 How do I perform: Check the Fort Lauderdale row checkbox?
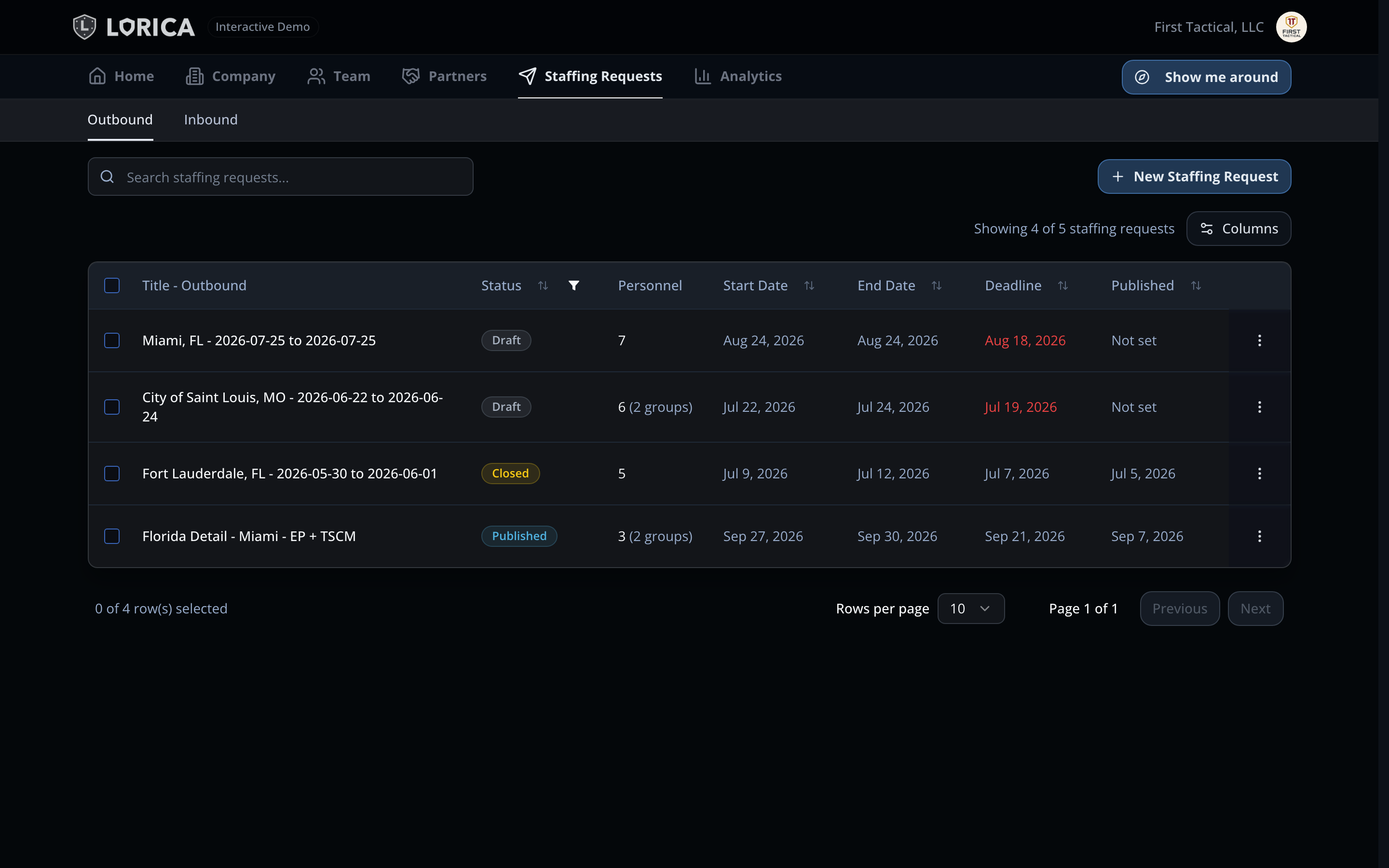(x=112, y=474)
